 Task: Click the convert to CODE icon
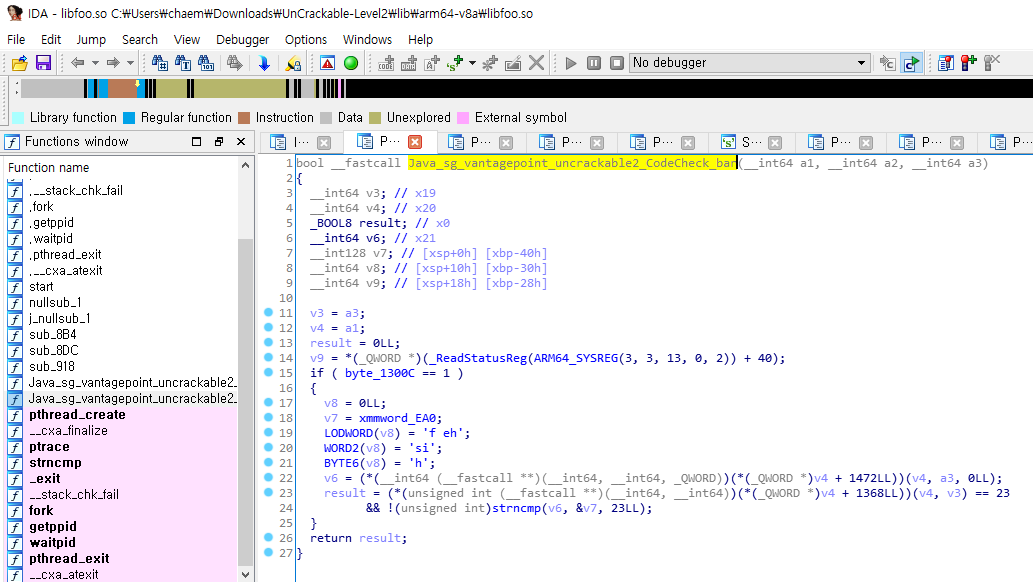[x=386, y=63]
